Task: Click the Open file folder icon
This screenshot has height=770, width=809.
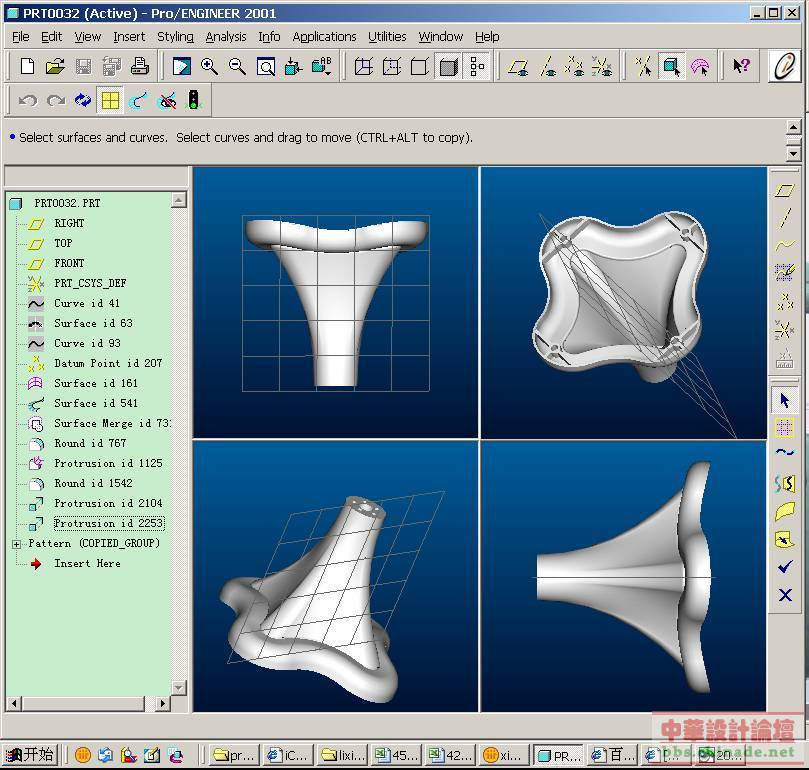Action: (55, 67)
